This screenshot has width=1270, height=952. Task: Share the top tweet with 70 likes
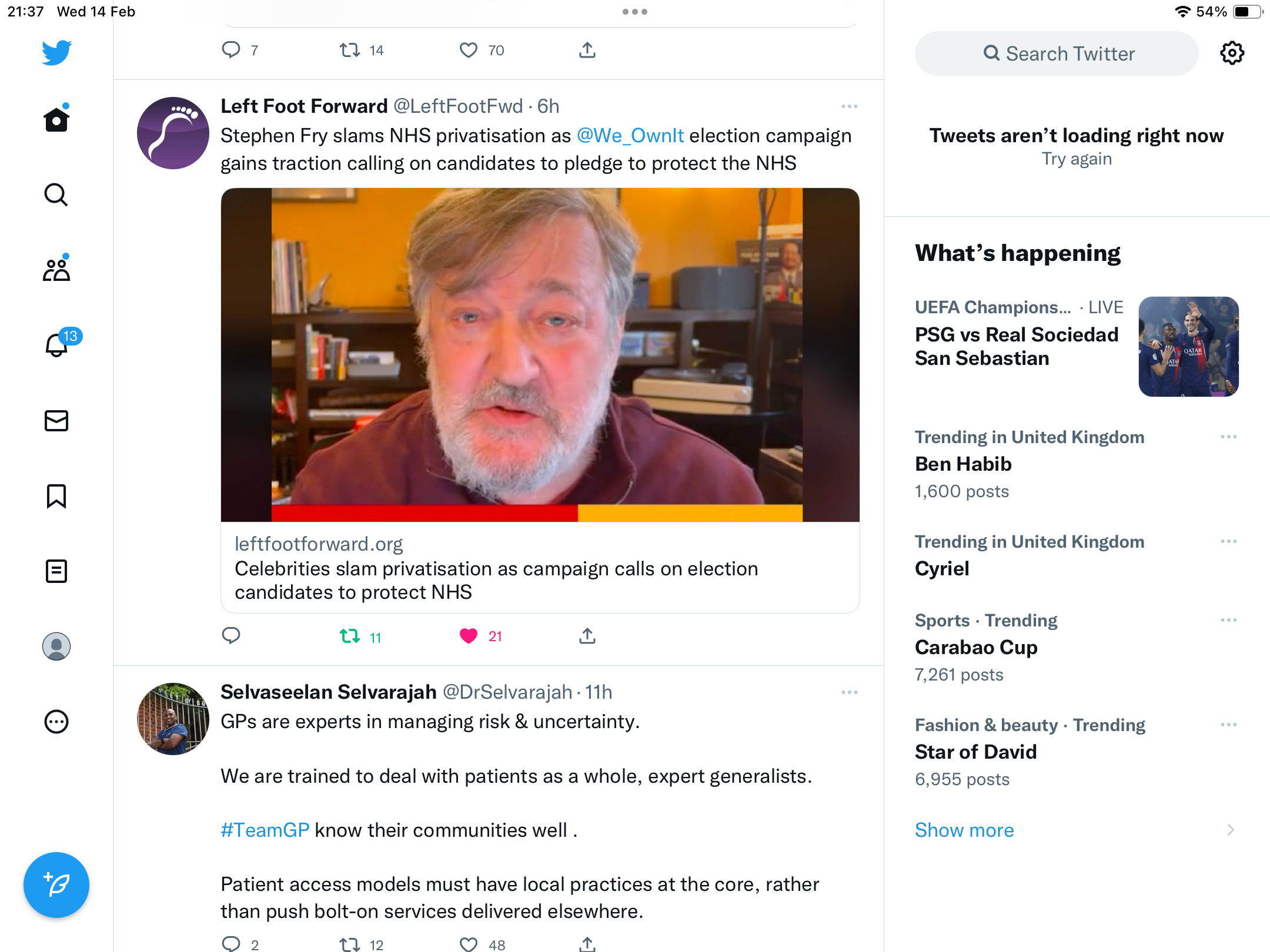pyautogui.click(x=587, y=50)
